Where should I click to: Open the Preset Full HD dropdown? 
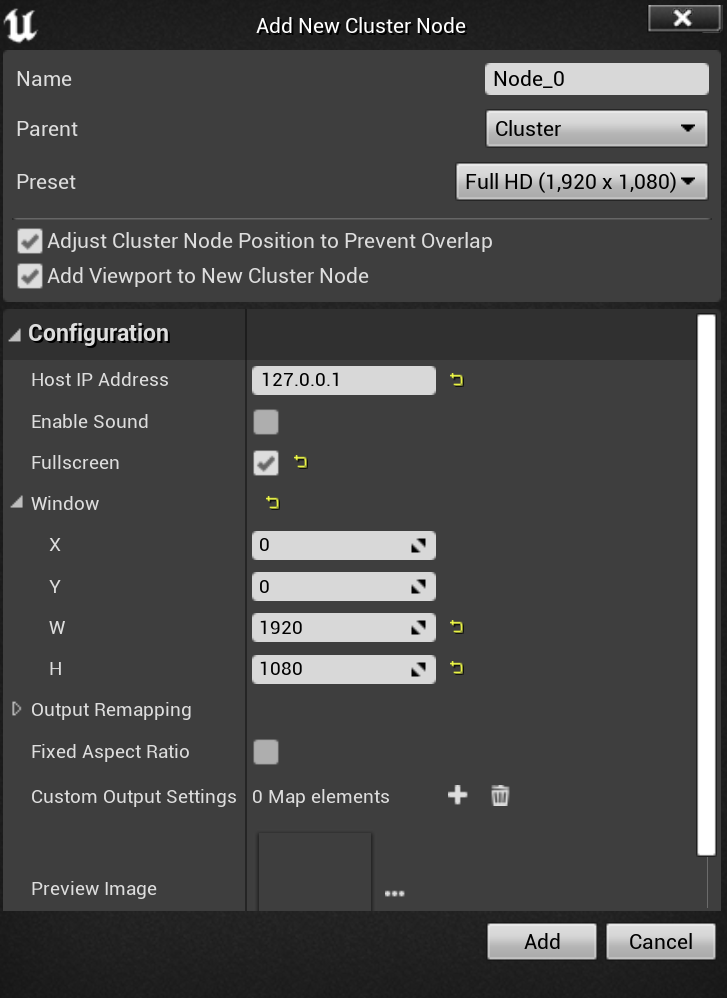click(581, 182)
